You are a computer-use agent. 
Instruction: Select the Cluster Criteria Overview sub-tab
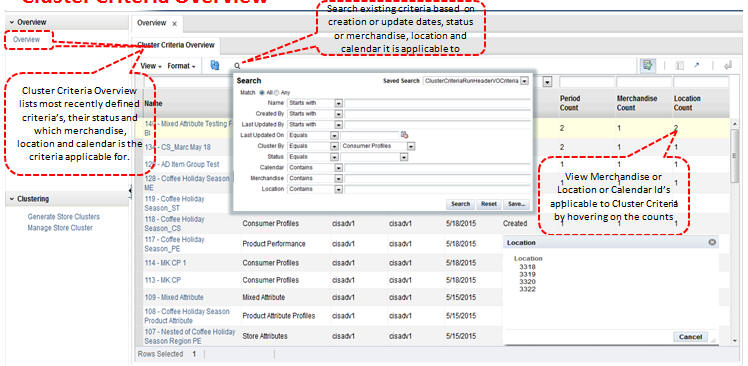click(176, 45)
